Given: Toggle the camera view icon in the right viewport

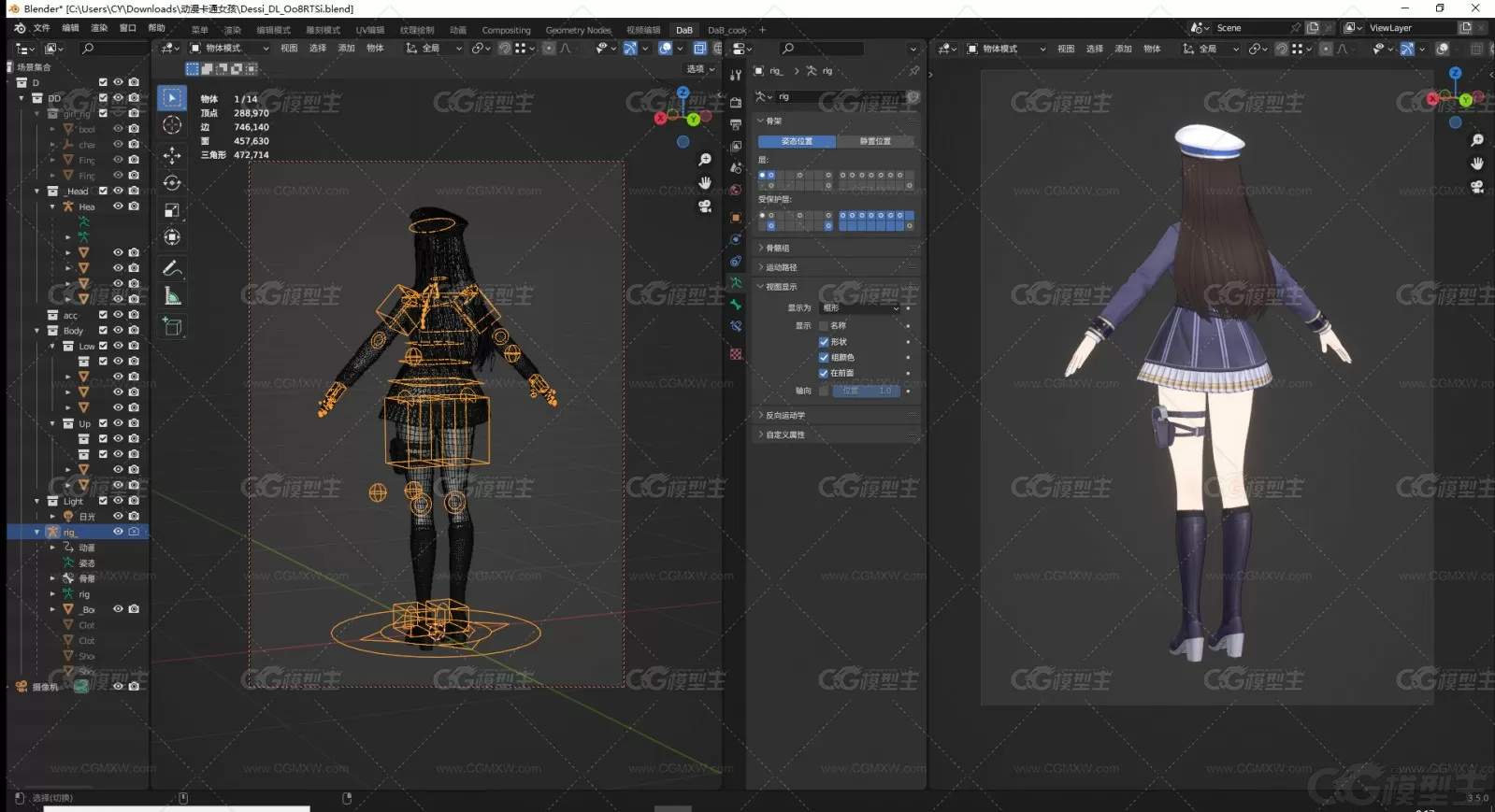Looking at the screenshot, I should (x=1477, y=187).
